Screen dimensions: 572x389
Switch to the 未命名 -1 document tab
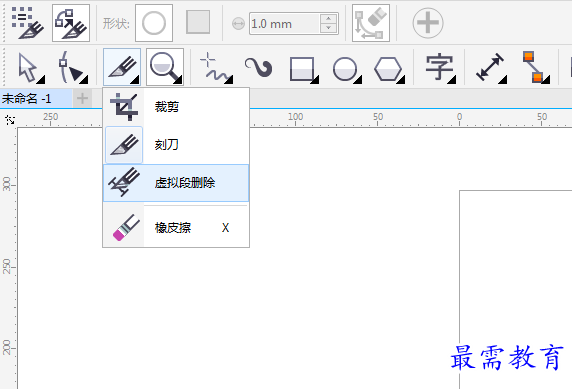[36, 99]
